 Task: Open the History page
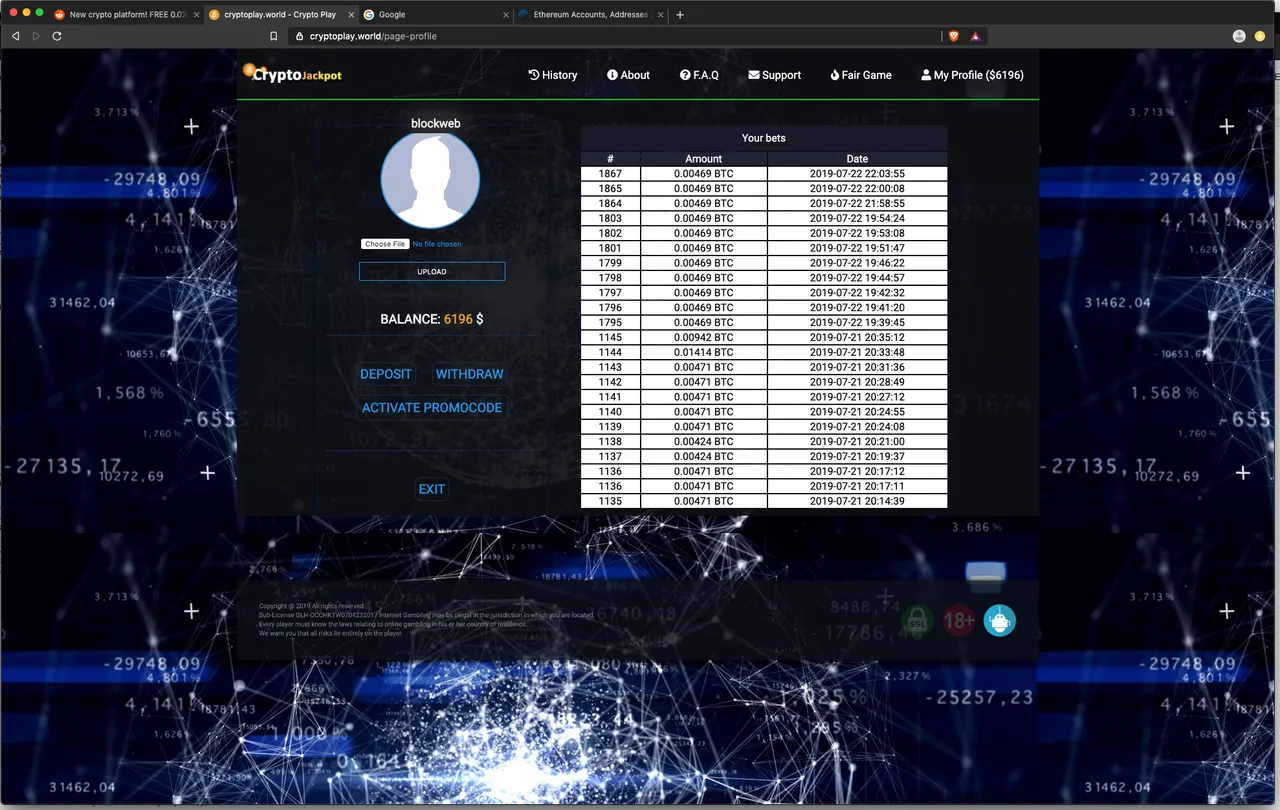553,75
